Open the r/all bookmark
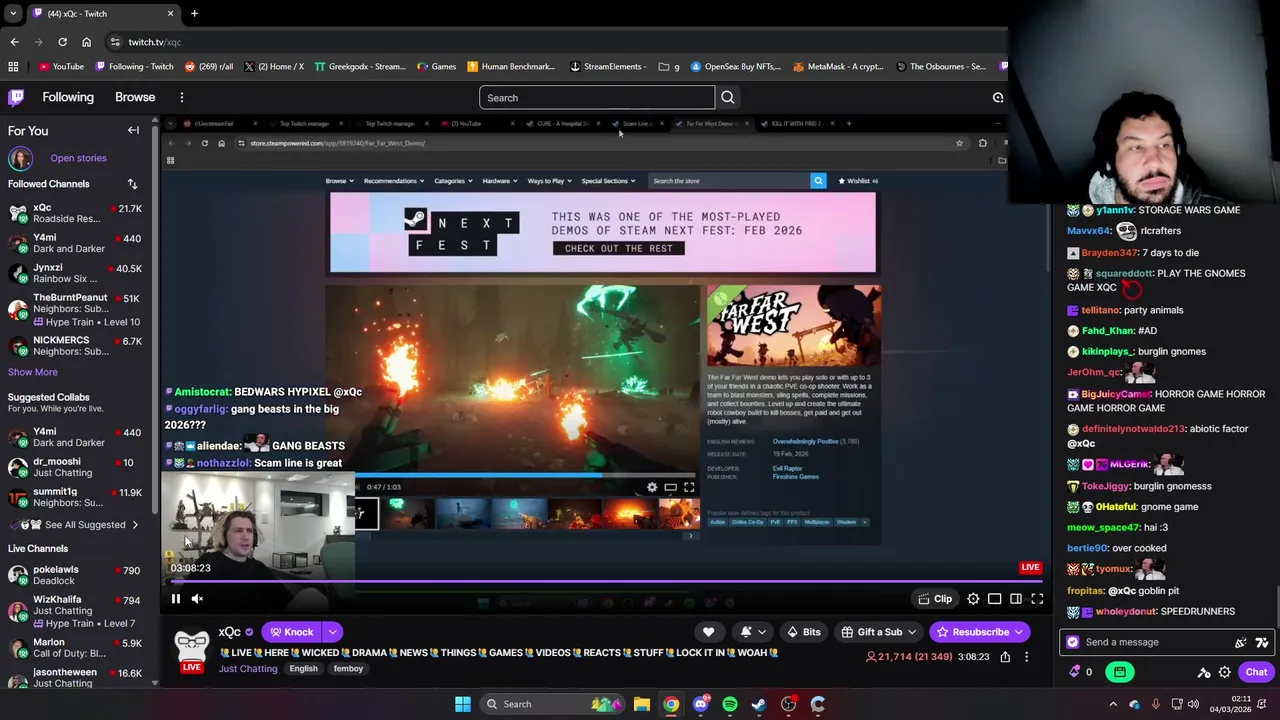The width and height of the screenshot is (1280, 720). [x=209, y=66]
